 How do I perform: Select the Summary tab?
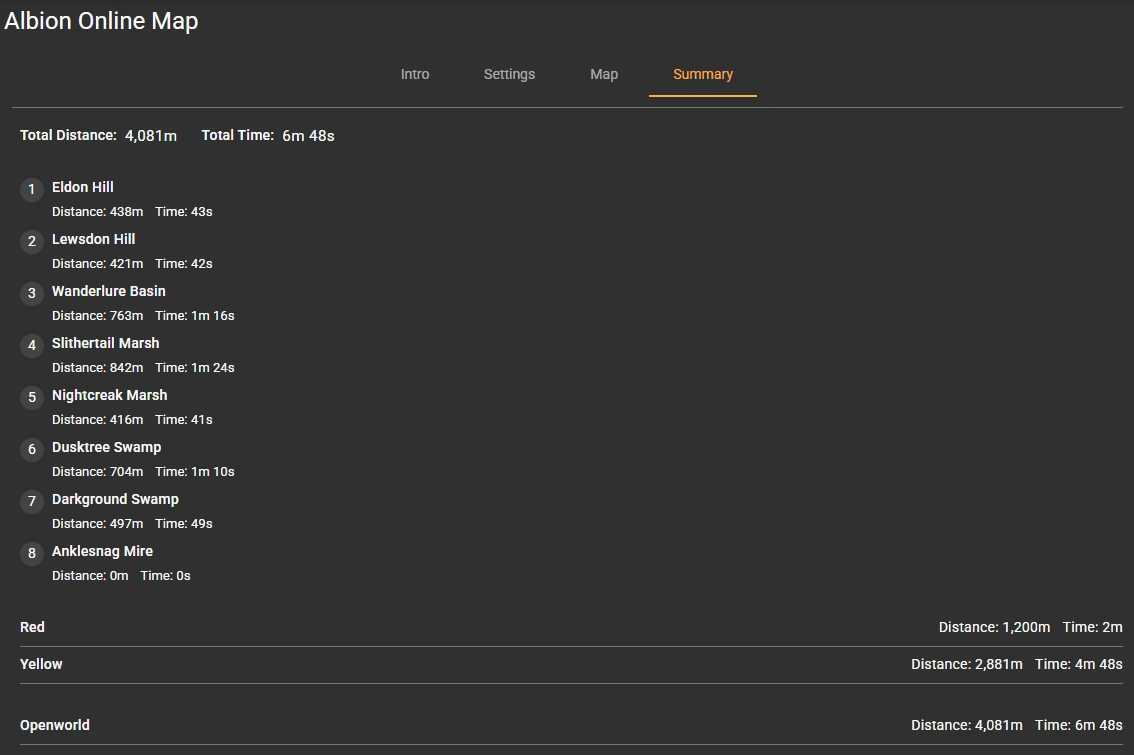[702, 75]
